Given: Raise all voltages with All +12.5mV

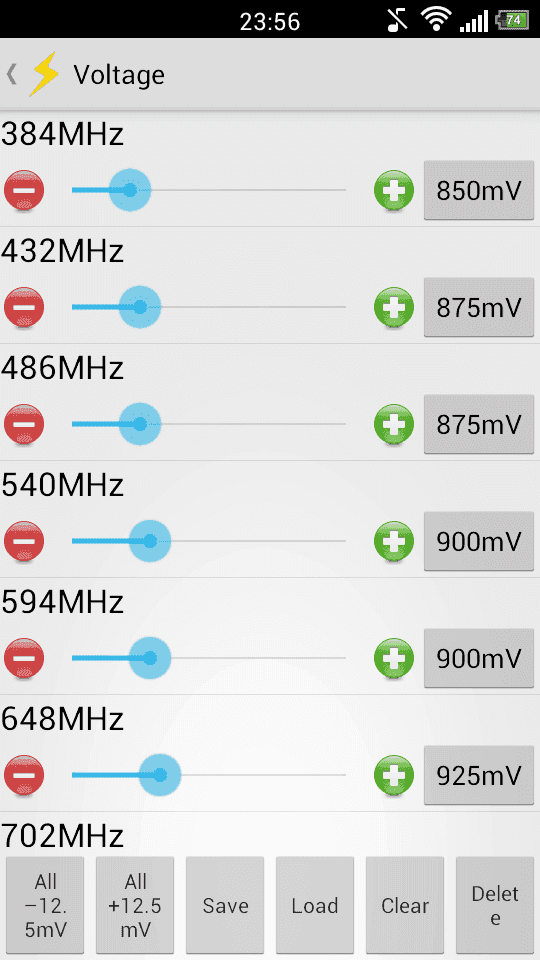Looking at the screenshot, I should 135,905.
